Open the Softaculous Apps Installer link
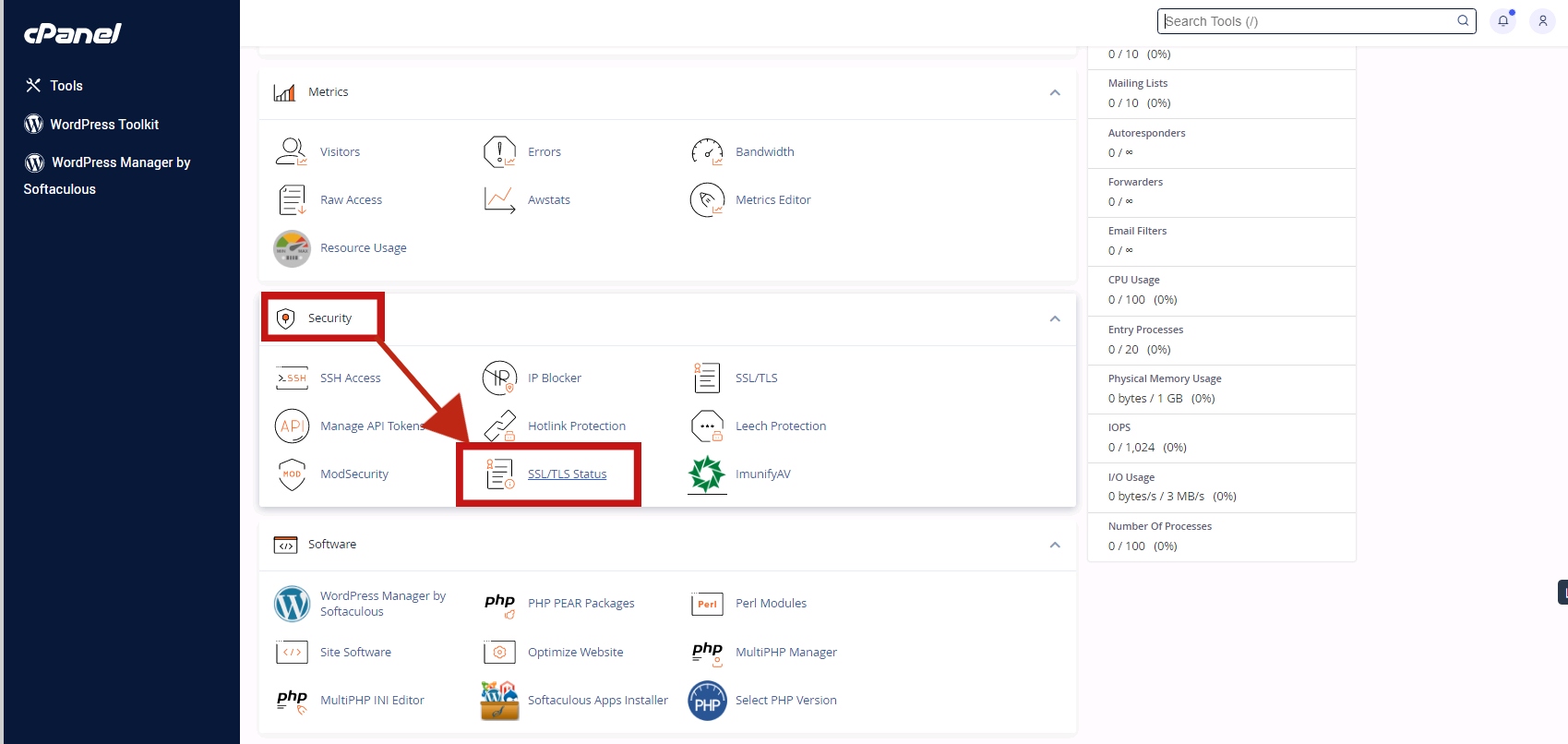The image size is (1568, 744). click(x=598, y=701)
